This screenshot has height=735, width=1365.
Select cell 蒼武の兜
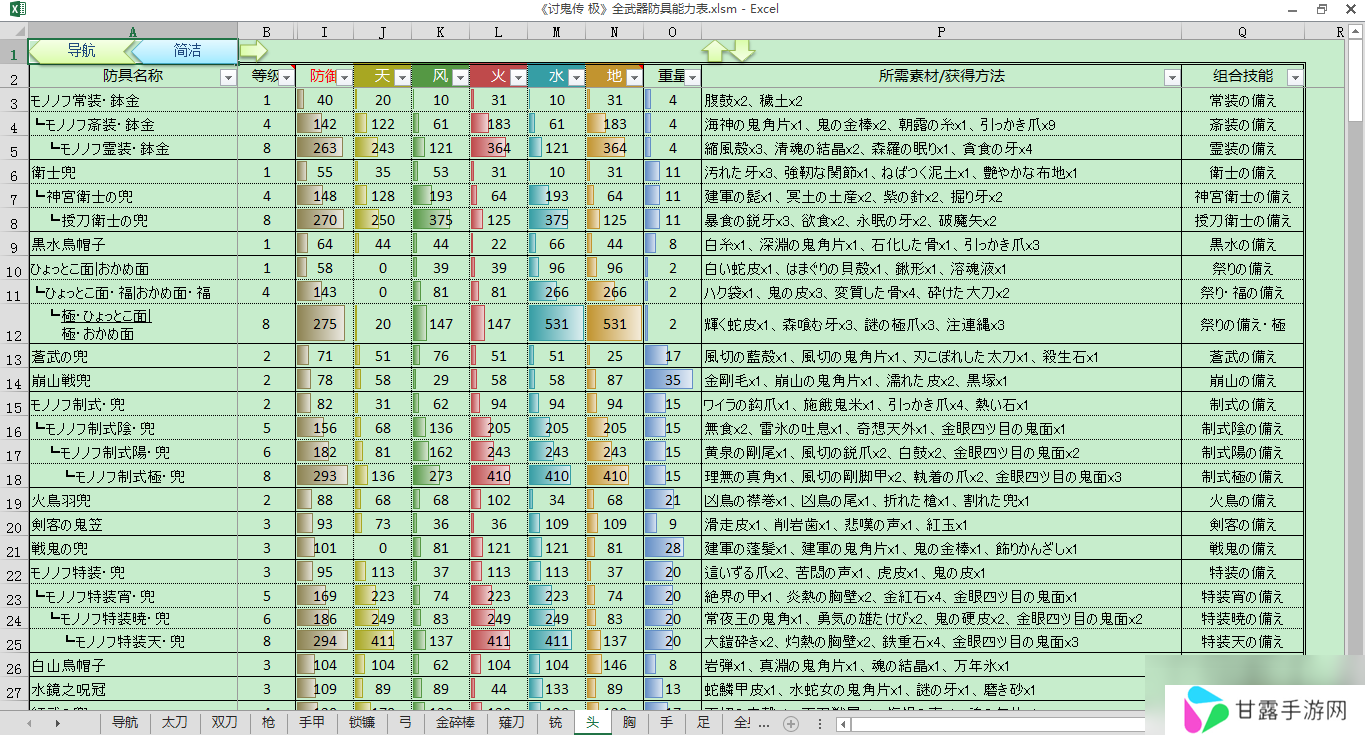133,357
